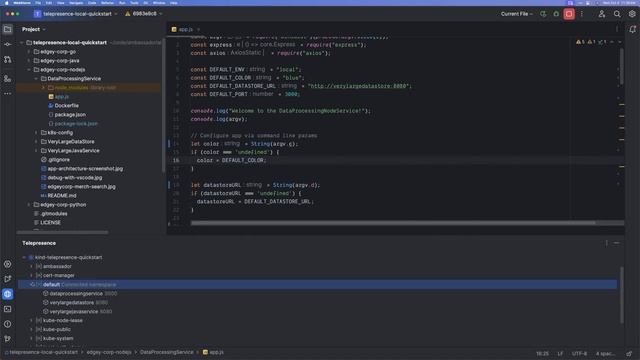Viewport: 640px width, 360px height.
Task: Expand the node_modules folder
Action: tap(43, 88)
